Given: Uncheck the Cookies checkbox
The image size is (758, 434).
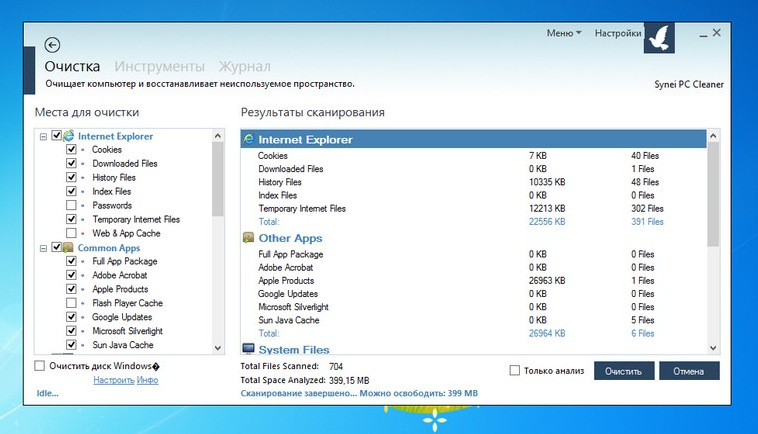Looking at the screenshot, I should point(71,149).
